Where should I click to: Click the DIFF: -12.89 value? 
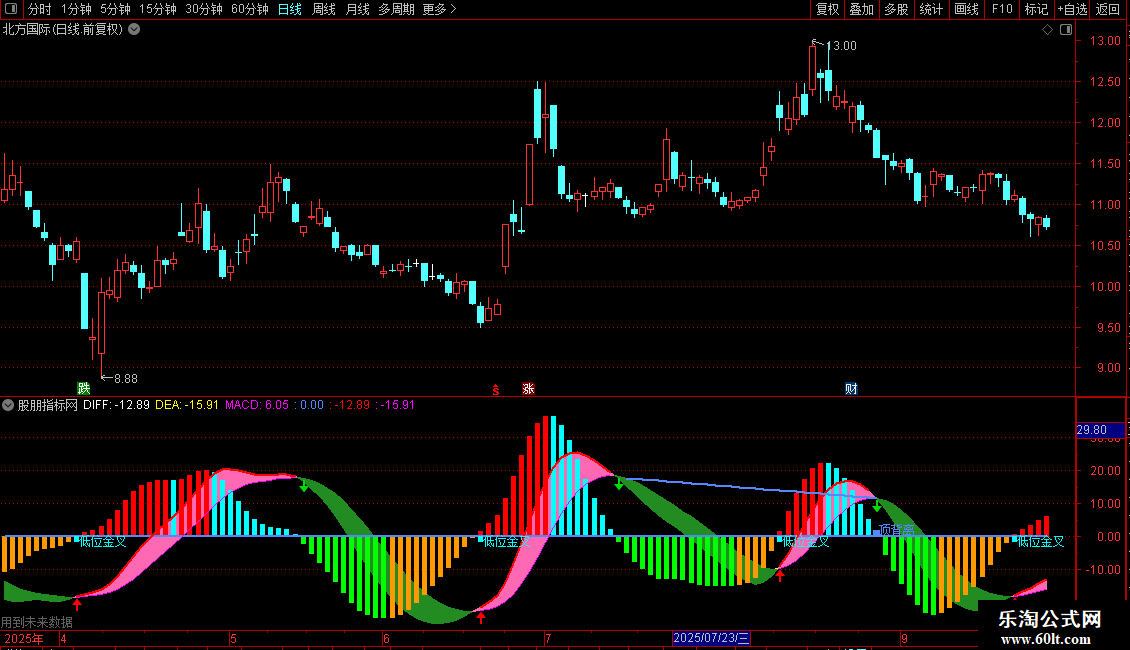116,405
